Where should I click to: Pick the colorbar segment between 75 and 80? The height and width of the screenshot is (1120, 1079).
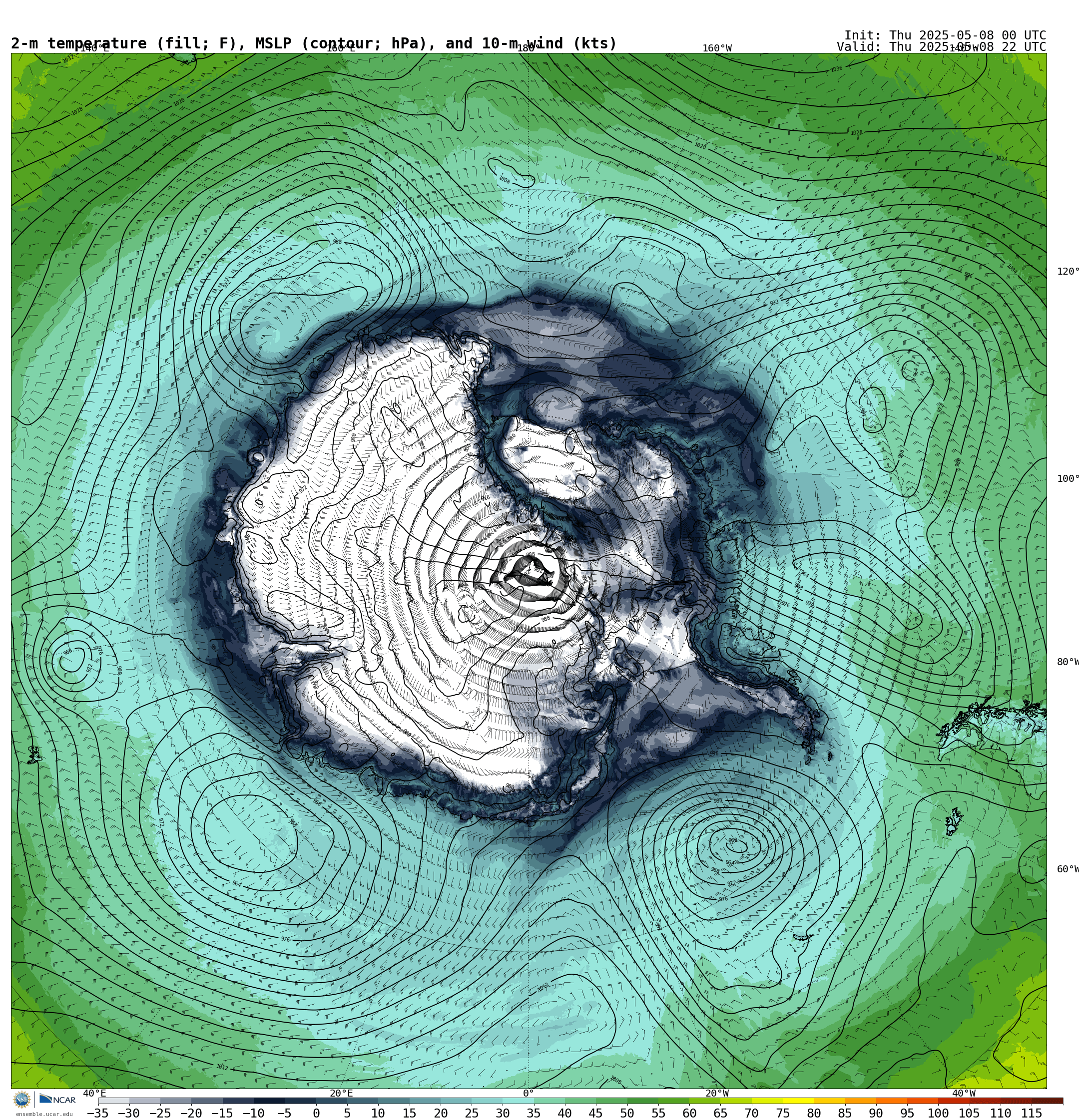coord(798,1101)
